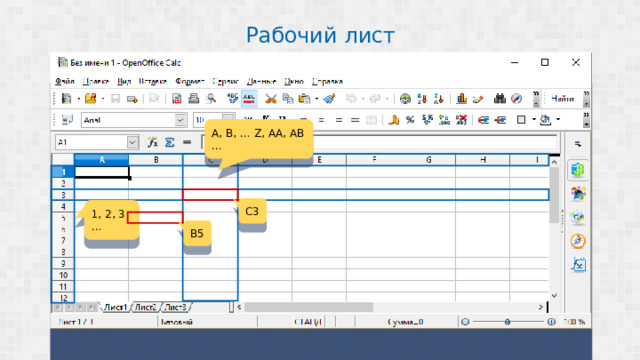Insert the Sum function

tap(169, 142)
